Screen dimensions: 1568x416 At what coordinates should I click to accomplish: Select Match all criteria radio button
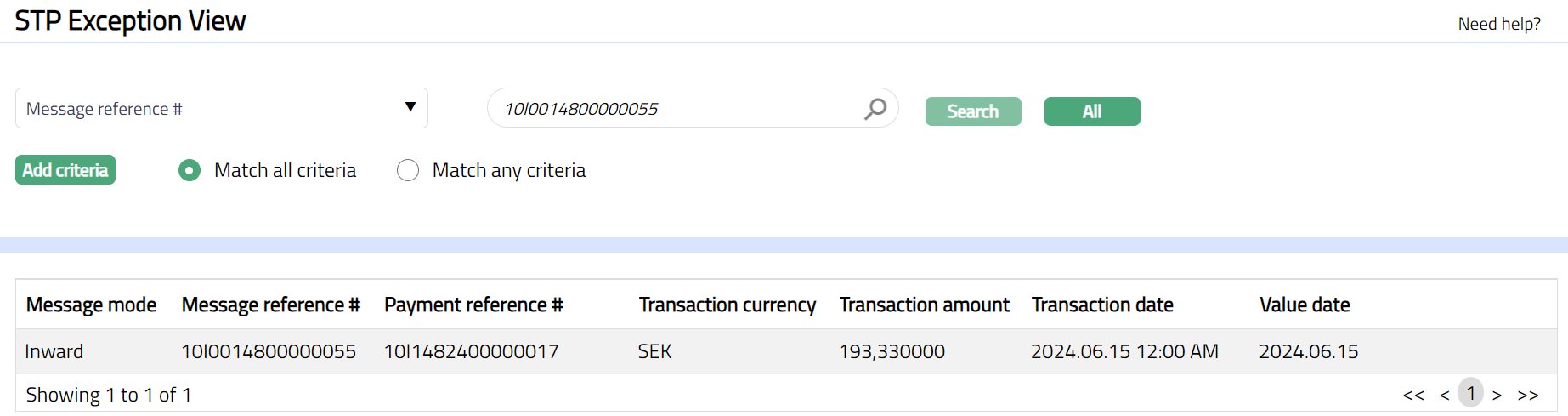(190, 171)
